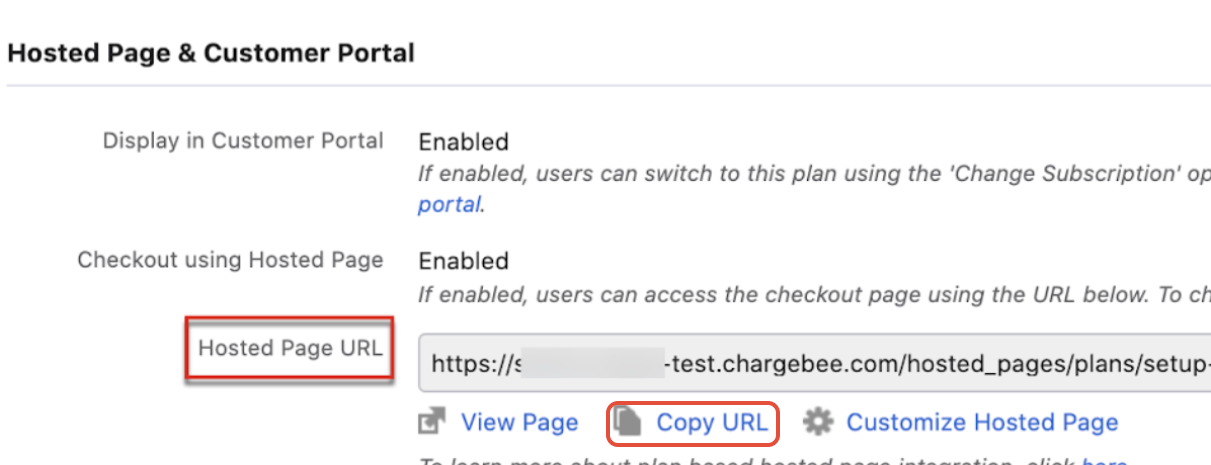Click the checkout page URL description text

814,294
